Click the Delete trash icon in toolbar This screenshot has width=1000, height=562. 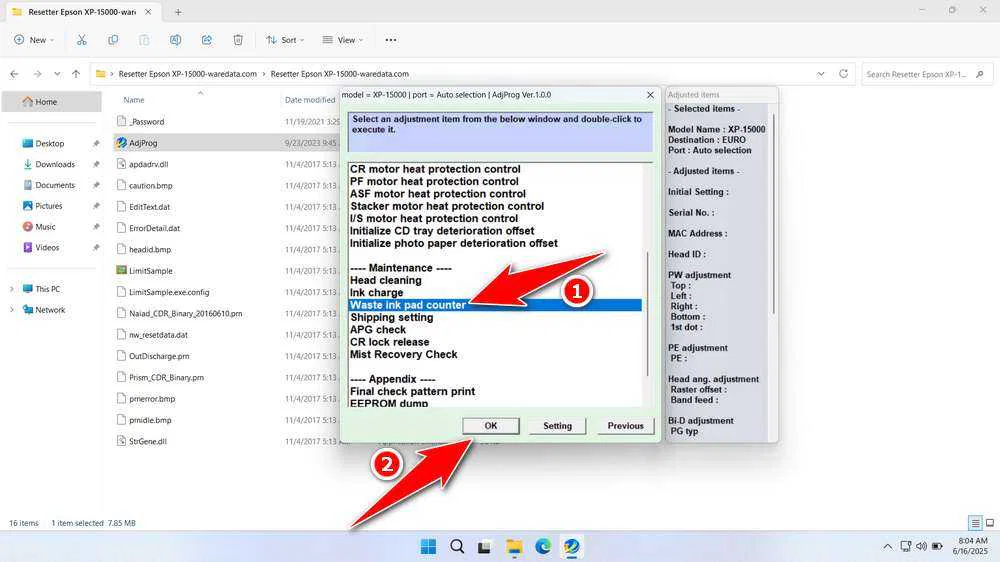click(238, 40)
